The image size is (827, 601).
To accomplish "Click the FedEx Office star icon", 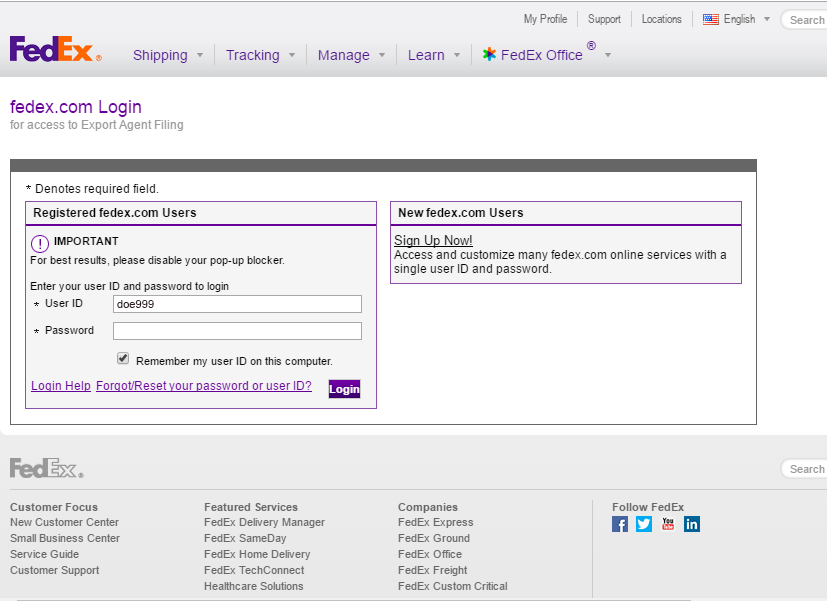I will [x=489, y=54].
